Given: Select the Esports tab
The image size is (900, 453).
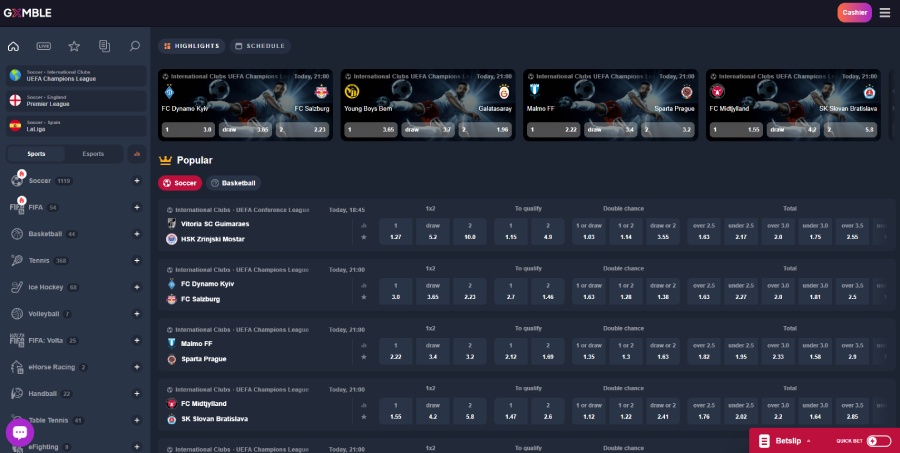Looking at the screenshot, I should [93, 154].
